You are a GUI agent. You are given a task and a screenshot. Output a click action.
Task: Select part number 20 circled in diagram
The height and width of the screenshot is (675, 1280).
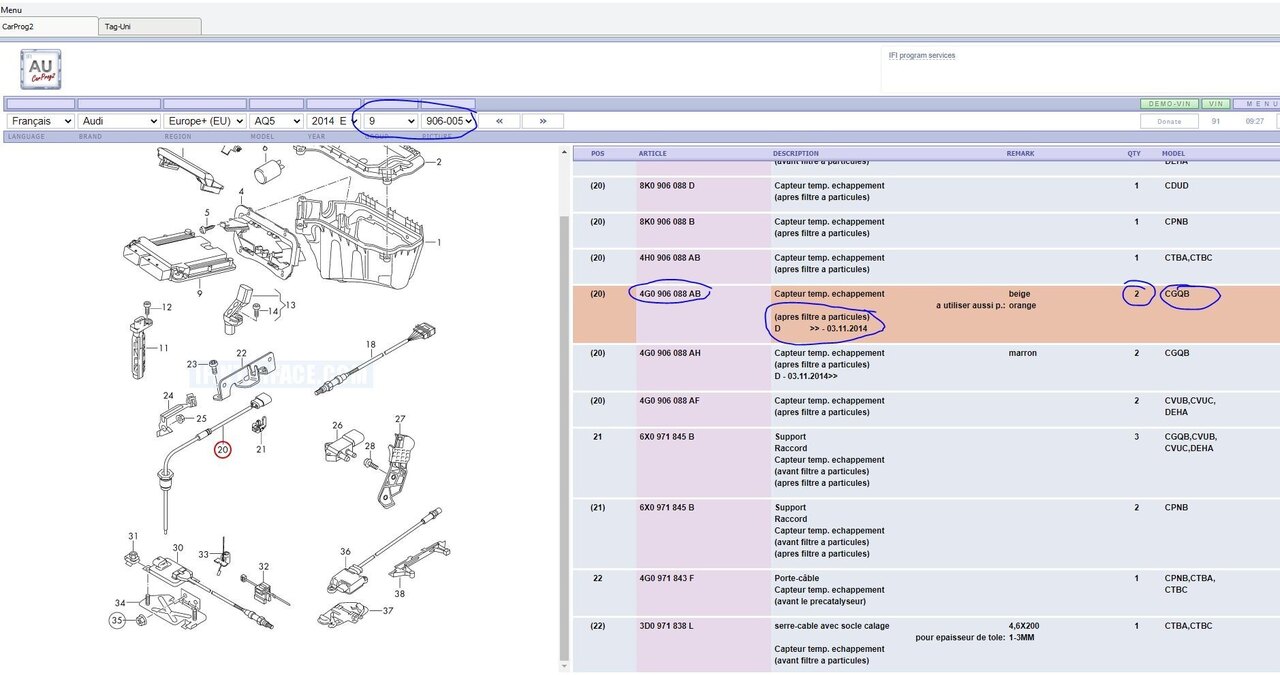[x=222, y=450]
